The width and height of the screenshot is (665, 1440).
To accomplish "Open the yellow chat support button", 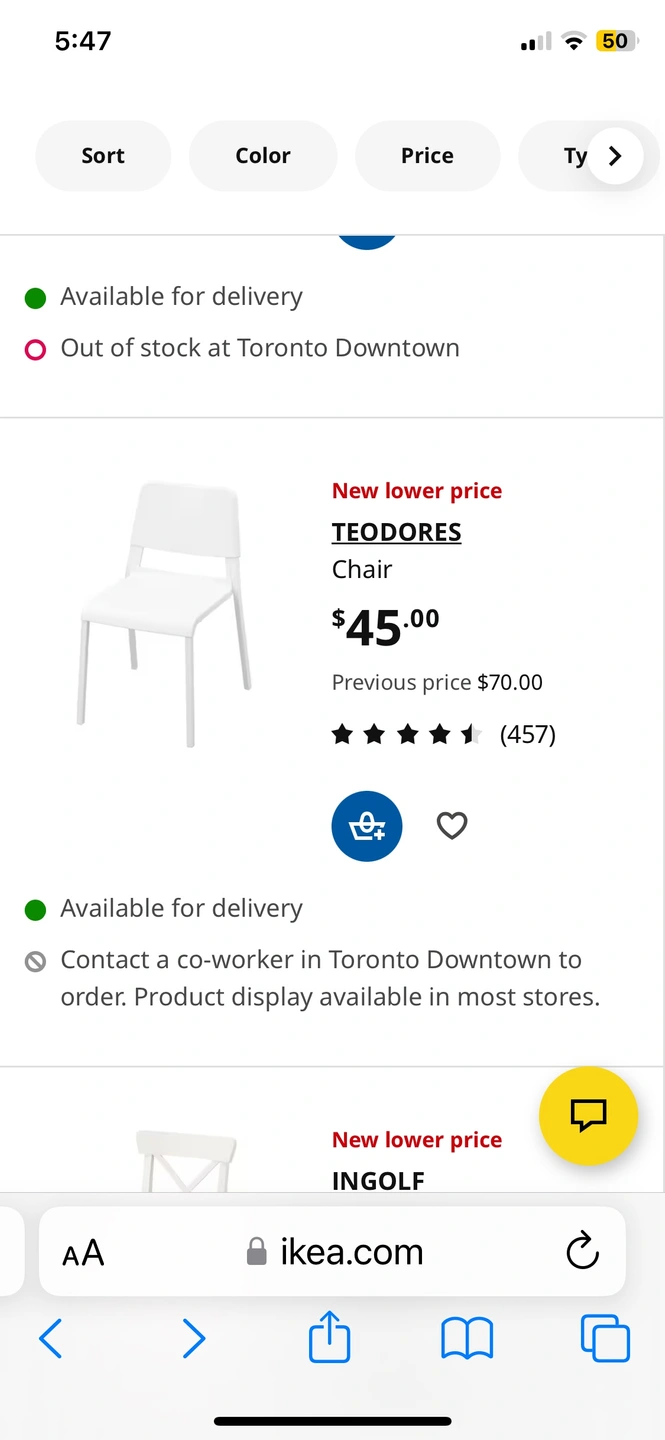I will click(x=588, y=1116).
